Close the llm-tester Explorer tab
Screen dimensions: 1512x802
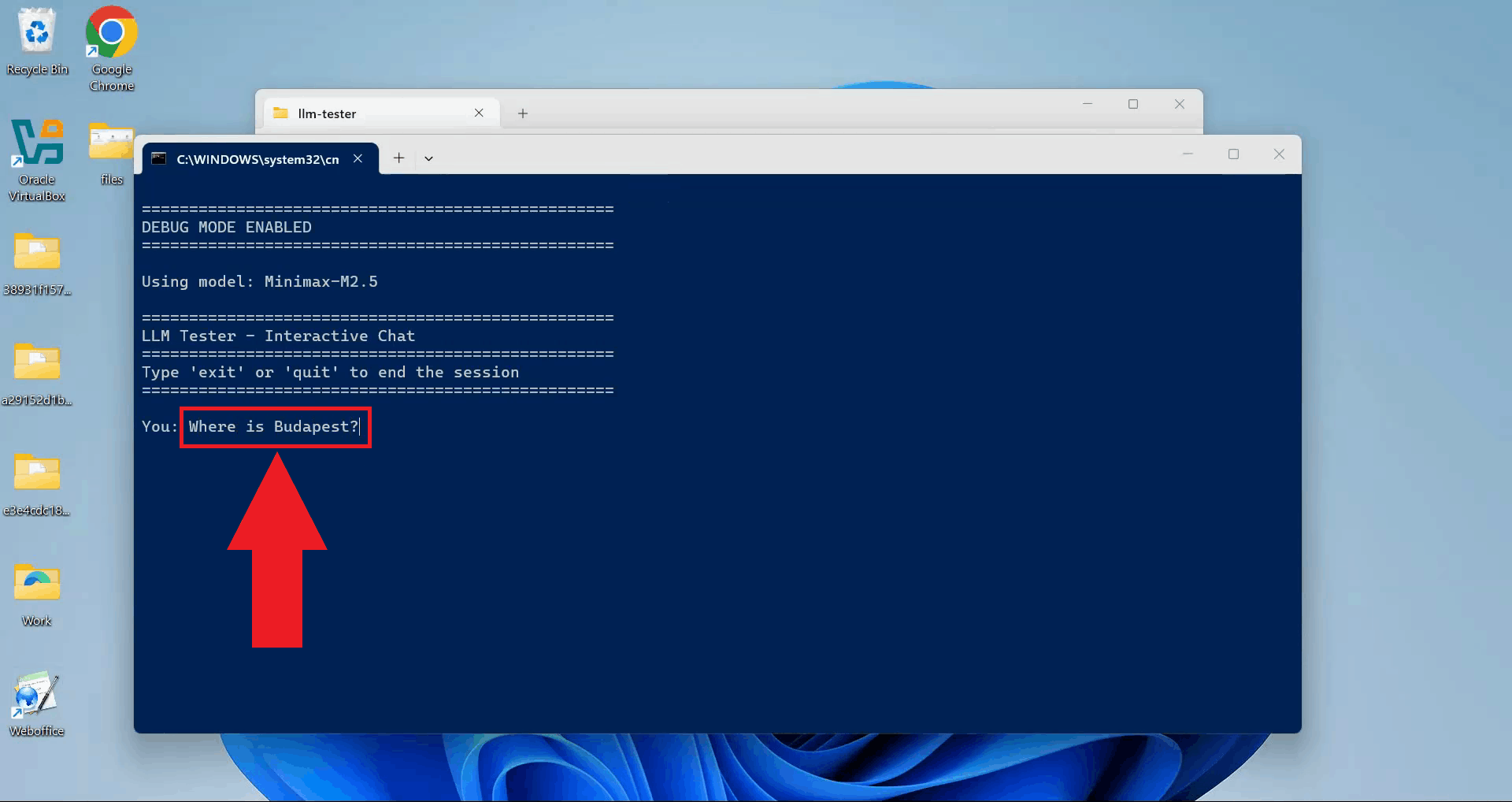(480, 113)
